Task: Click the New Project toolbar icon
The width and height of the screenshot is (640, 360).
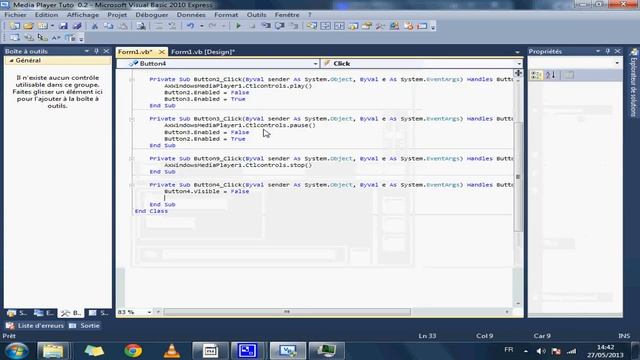Action: [x=15, y=26]
